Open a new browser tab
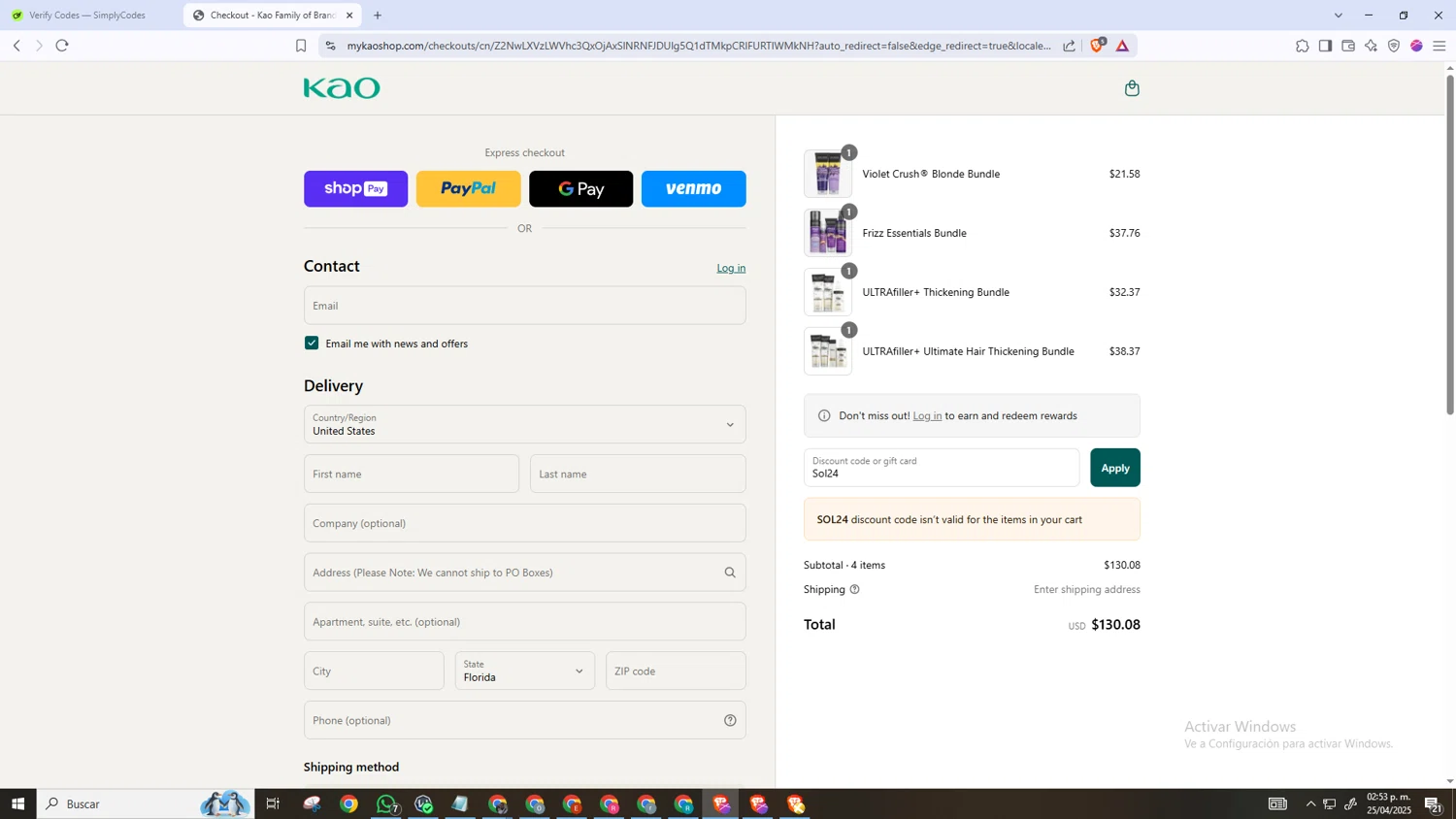 pyautogui.click(x=378, y=16)
